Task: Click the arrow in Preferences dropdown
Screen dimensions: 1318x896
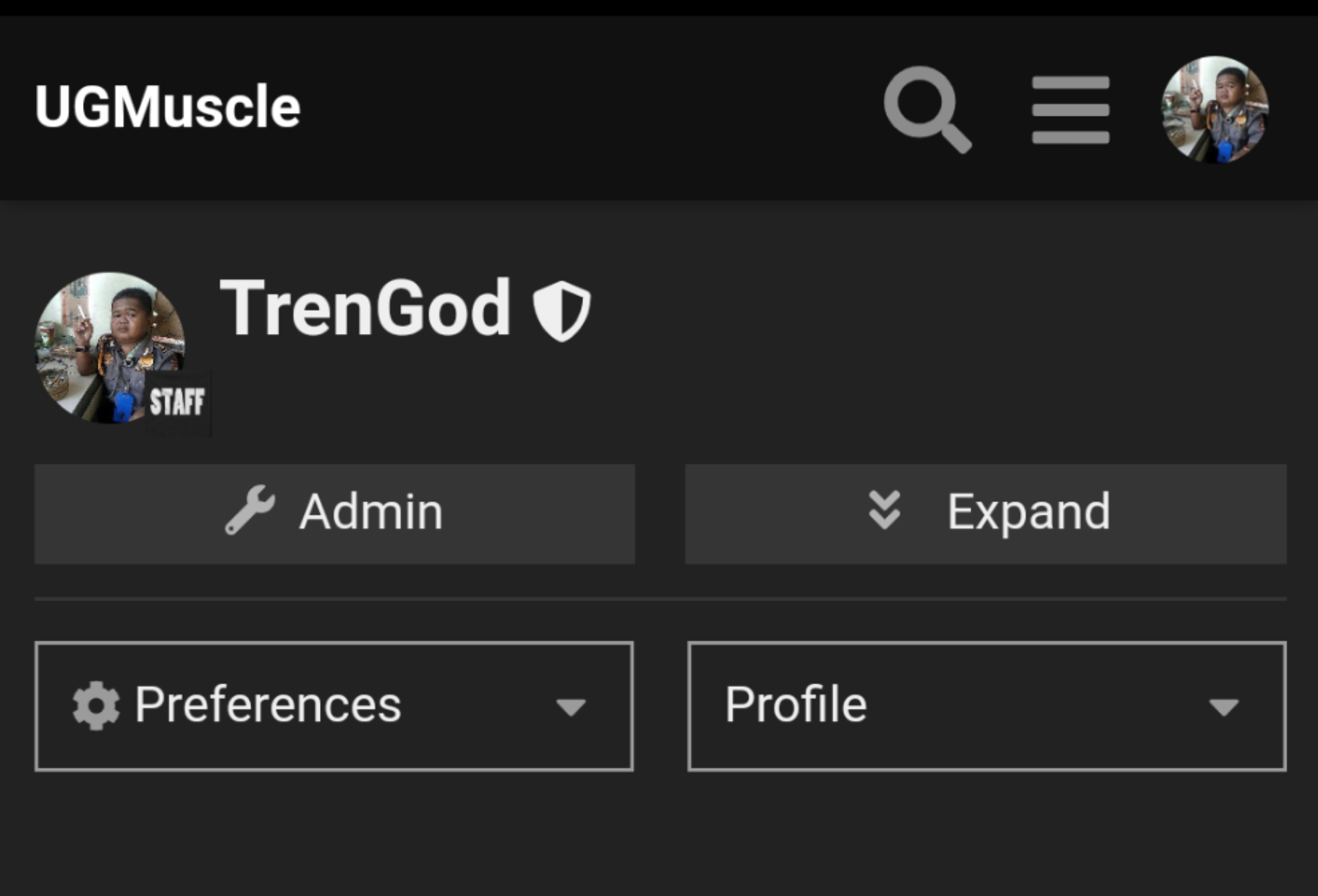Action: [571, 707]
